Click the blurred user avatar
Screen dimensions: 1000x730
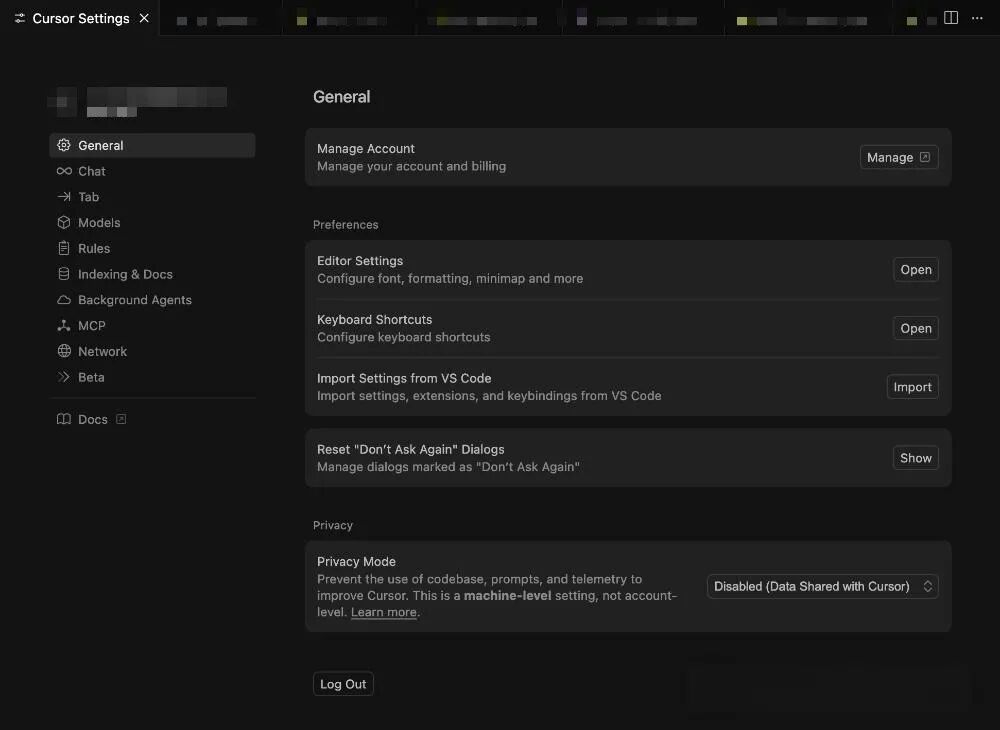[63, 102]
